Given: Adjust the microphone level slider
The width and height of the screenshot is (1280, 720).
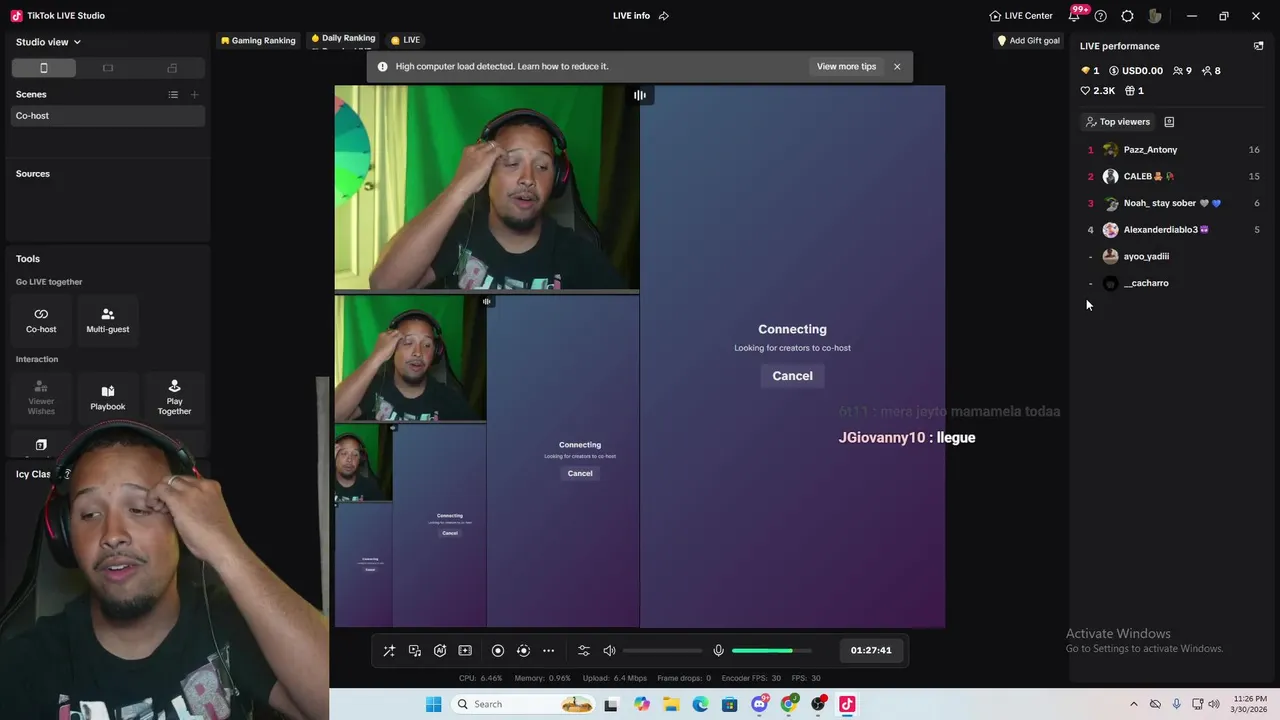Looking at the screenshot, I should tap(771, 651).
